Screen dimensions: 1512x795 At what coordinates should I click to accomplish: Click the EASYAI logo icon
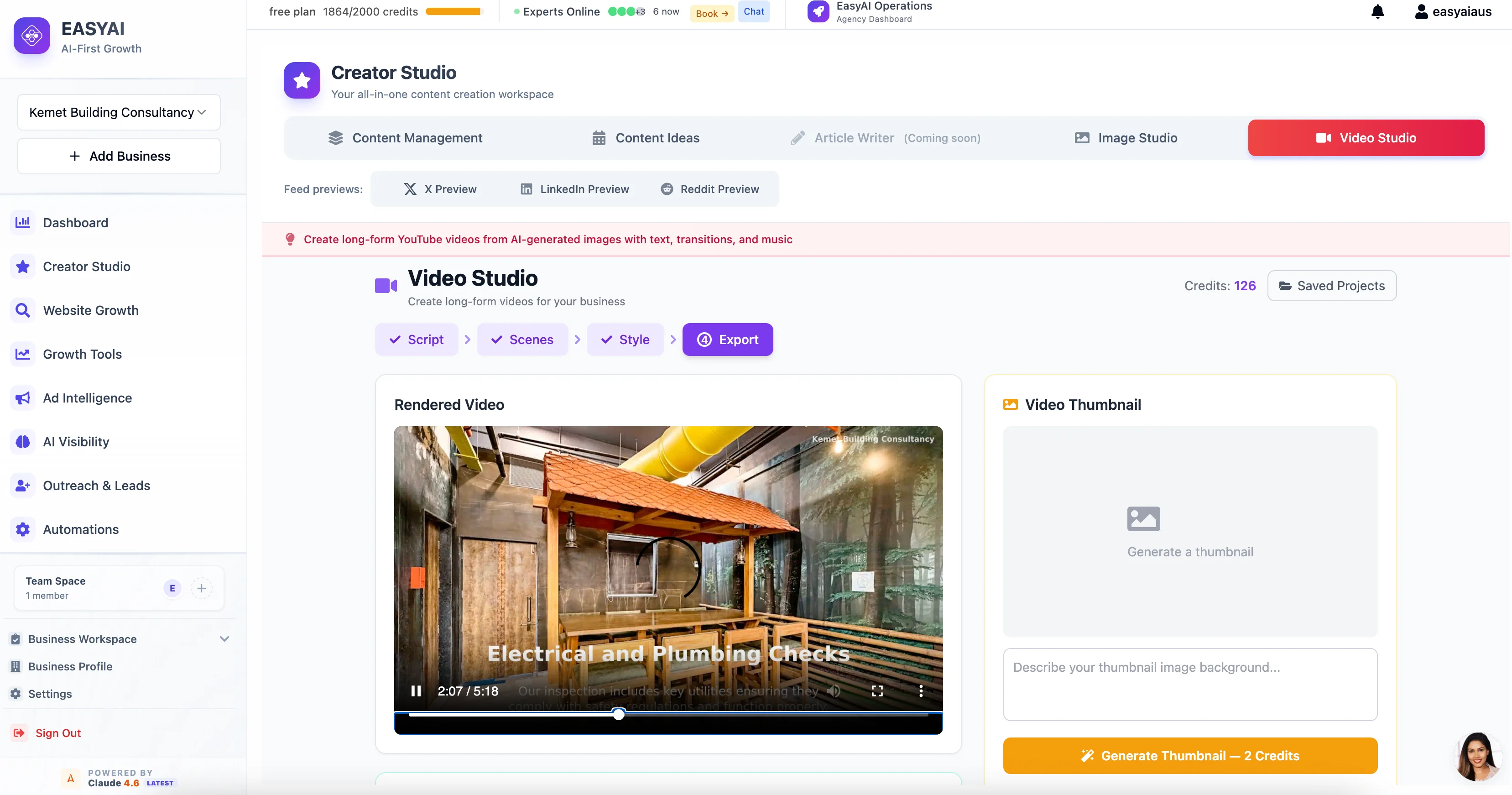(x=31, y=35)
